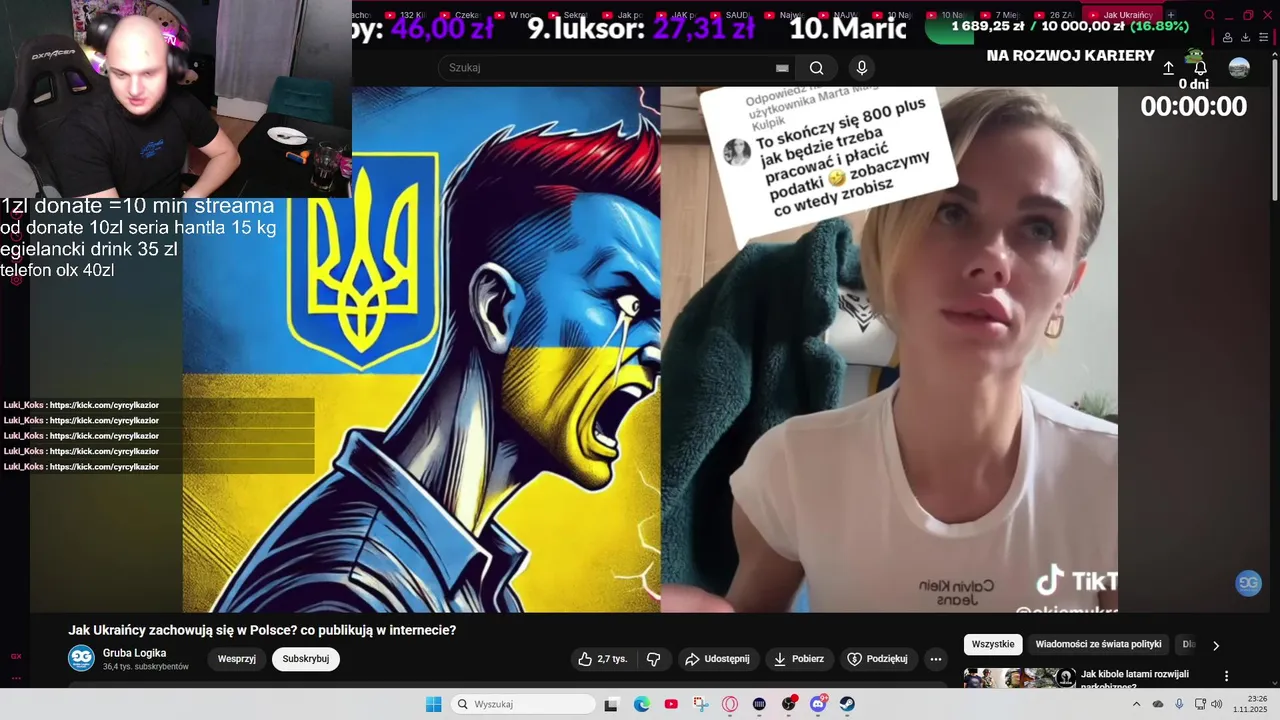The height and width of the screenshot is (720, 1280).
Task: Click the video title 'Jak Ukraińcy zachowują się w Polsce?'
Action: (262, 630)
